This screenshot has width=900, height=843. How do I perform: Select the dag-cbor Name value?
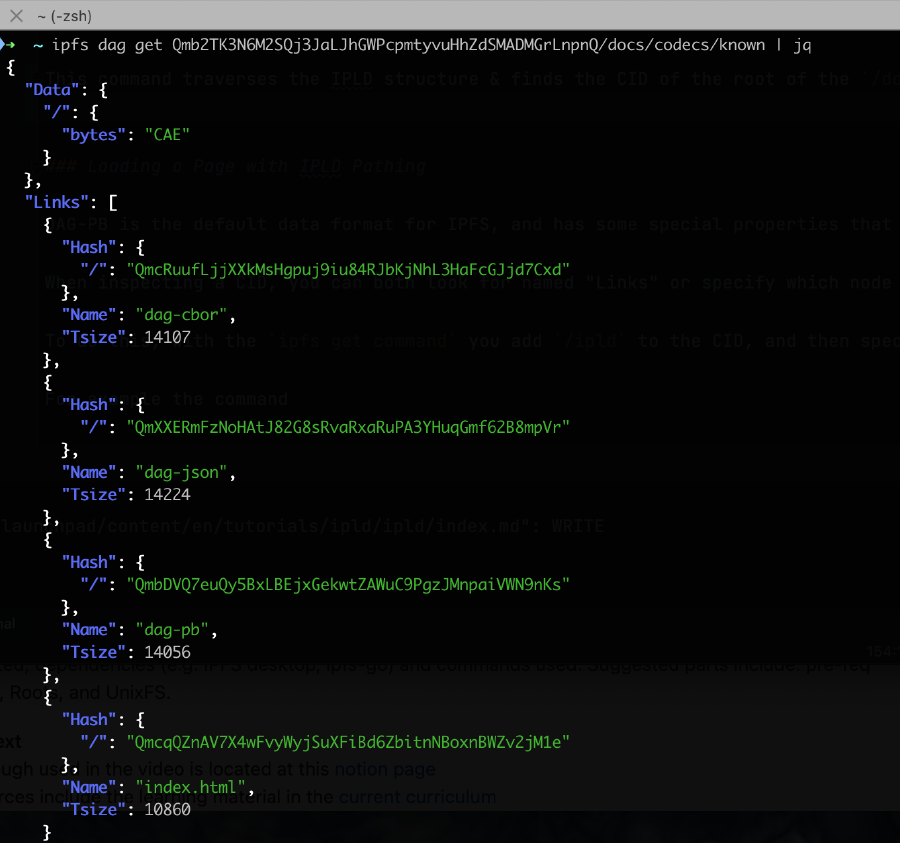point(181,314)
